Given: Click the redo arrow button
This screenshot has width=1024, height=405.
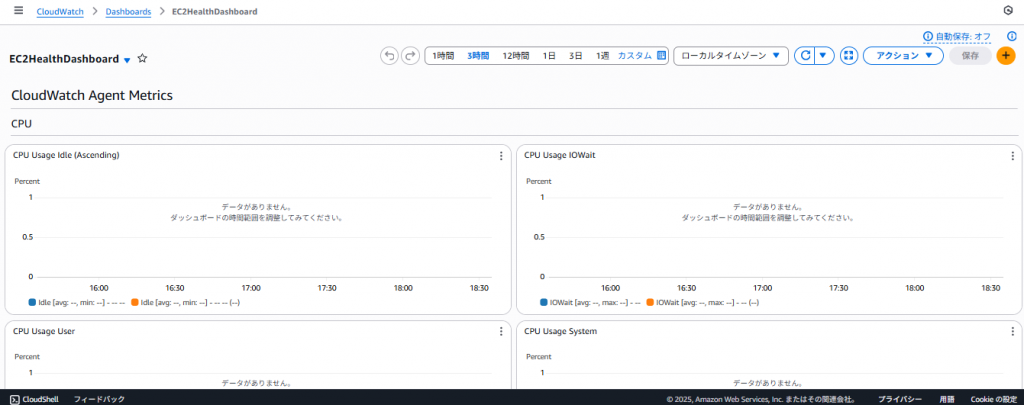Looking at the screenshot, I should click(x=410, y=56).
